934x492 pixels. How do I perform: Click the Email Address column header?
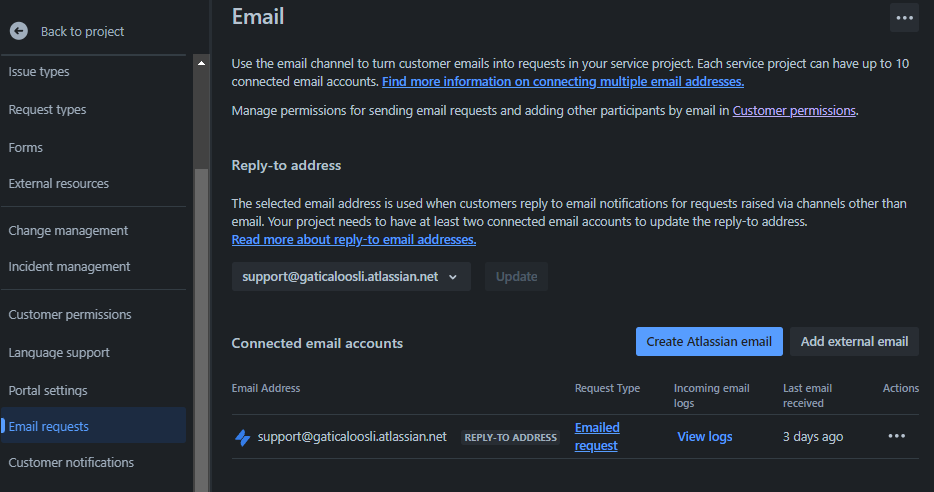point(266,388)
